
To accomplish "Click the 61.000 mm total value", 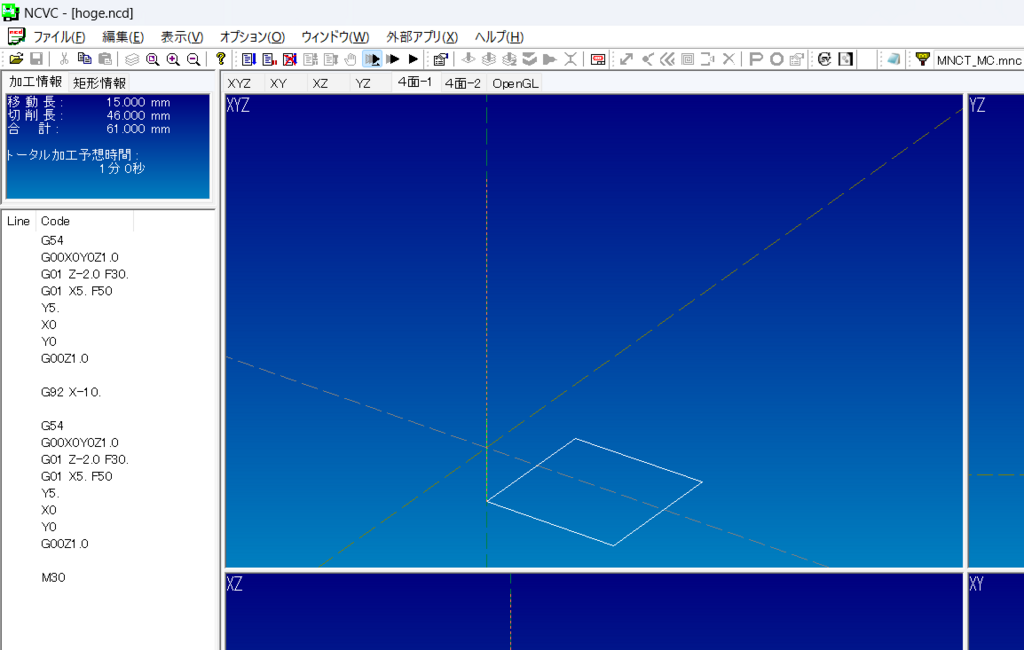I will 138,129.
